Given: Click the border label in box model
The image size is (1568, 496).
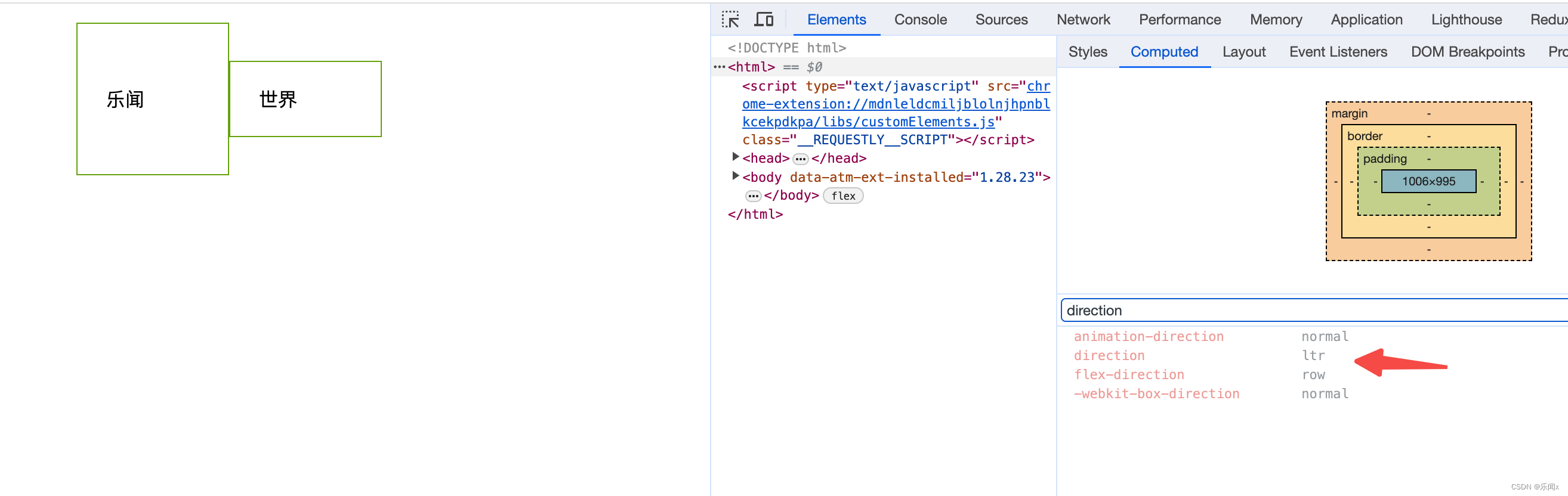Looking at the screenshot, I should click(x=1364, y=136).
